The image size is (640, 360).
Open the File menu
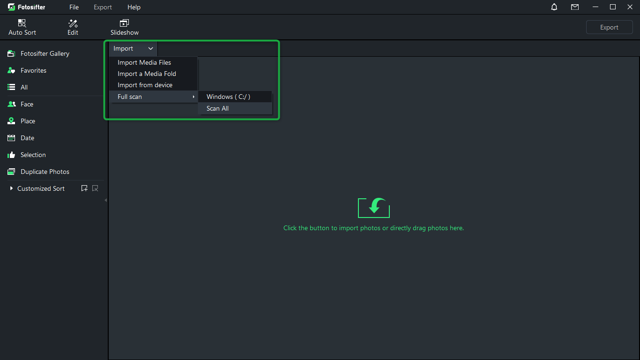[74, 7]
